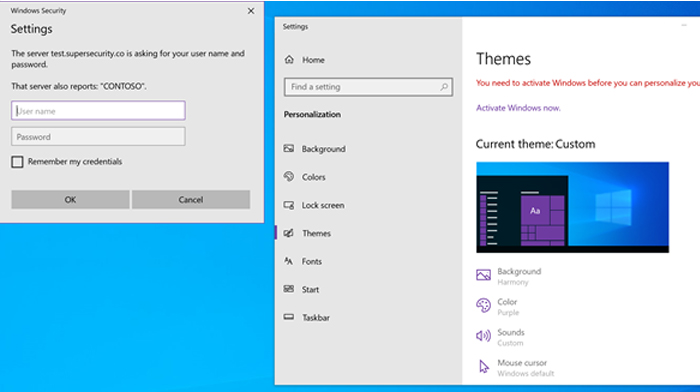Click the Windows Security title text

(x=38, y=11)
